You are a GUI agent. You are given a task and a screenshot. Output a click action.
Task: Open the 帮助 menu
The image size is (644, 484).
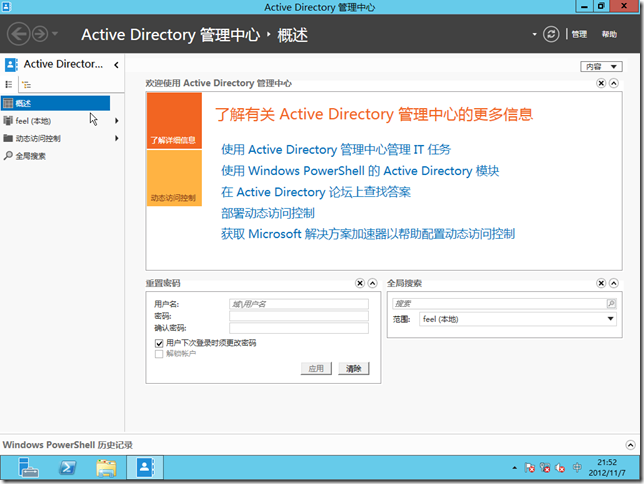(x=609, y=34)
